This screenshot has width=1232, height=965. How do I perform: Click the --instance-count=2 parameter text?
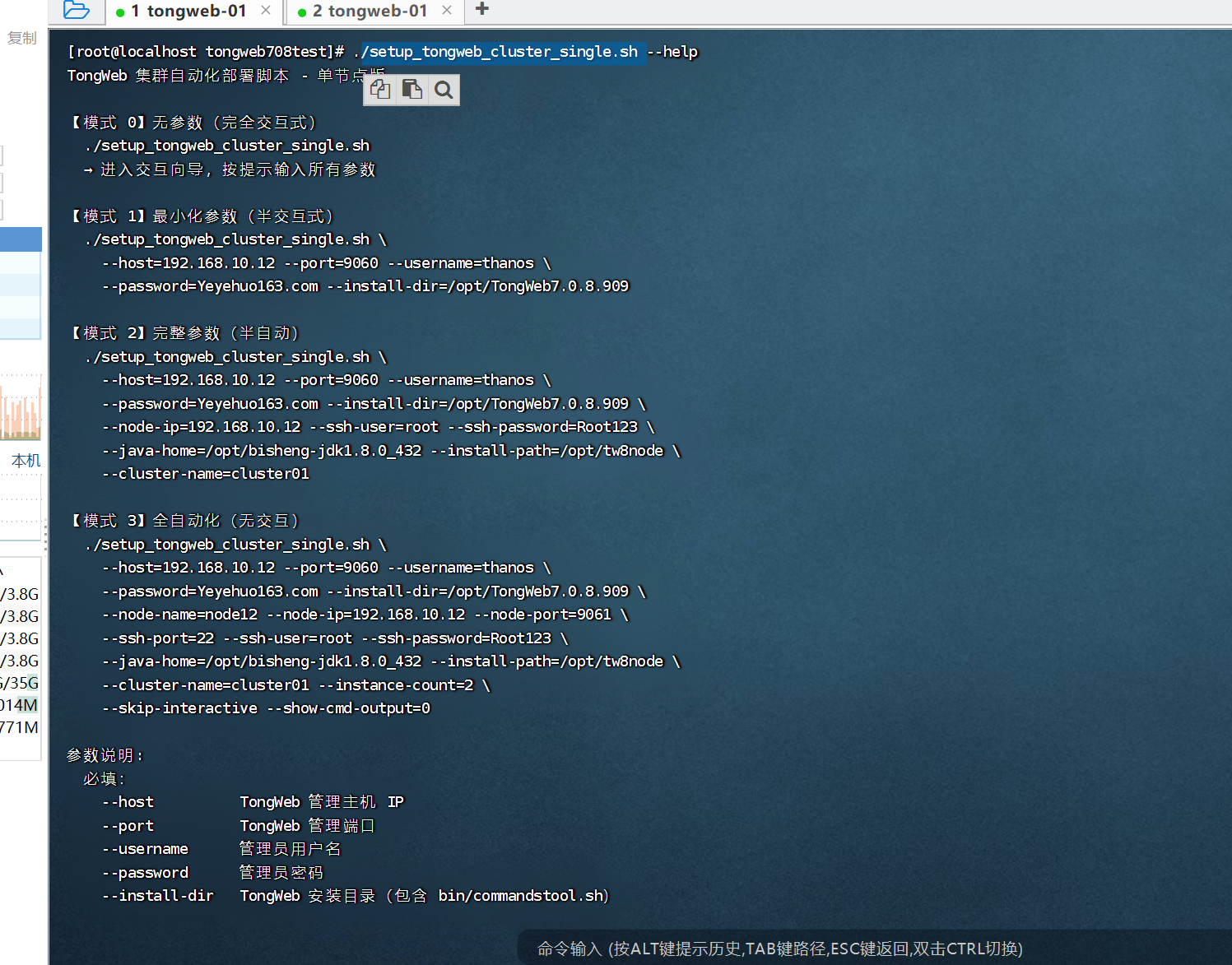tap(396, 685)
